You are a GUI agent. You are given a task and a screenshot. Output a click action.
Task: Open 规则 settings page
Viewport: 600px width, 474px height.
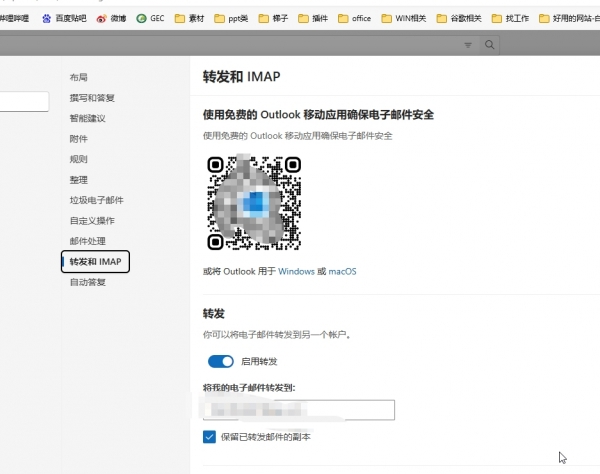click(78, 159)
